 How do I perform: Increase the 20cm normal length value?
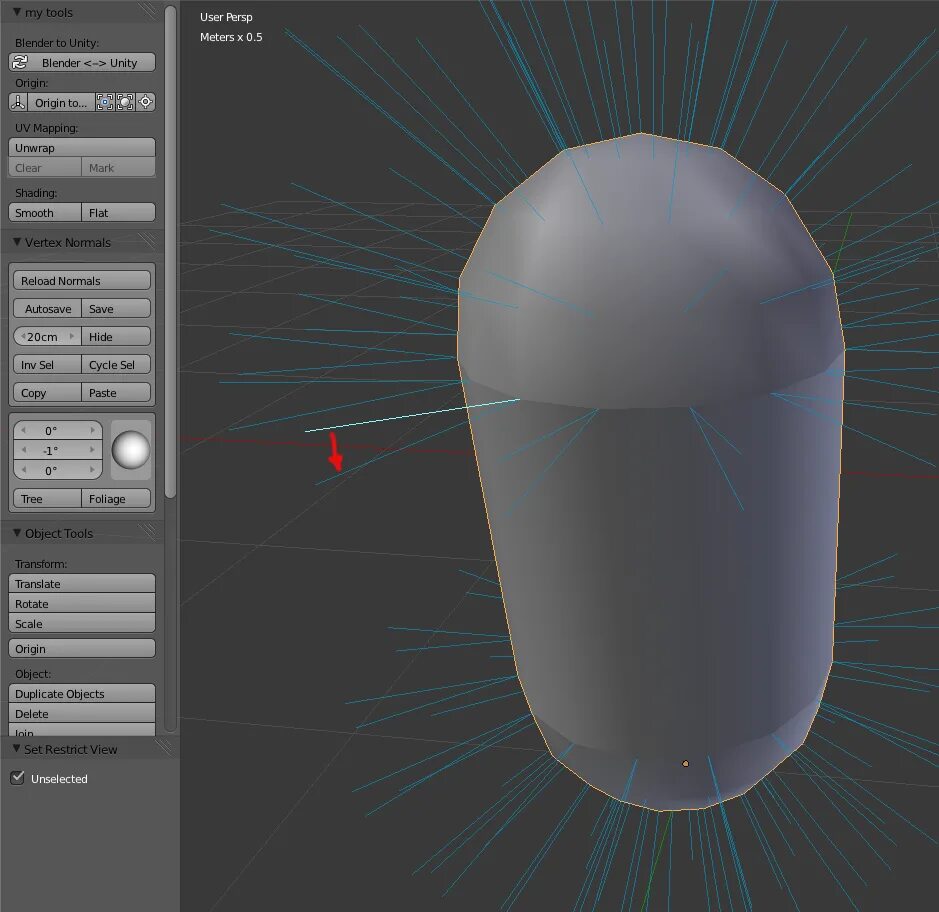pos(72,337)
